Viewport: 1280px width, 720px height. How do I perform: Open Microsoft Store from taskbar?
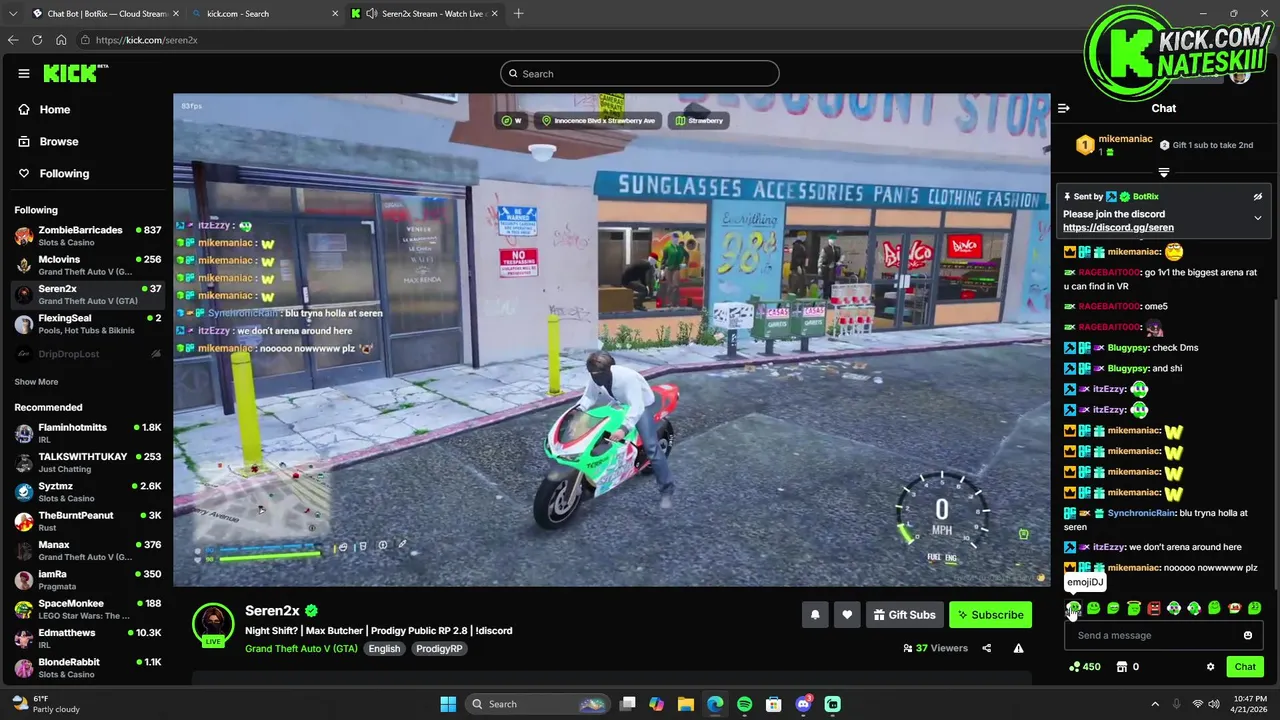point(773,704)
